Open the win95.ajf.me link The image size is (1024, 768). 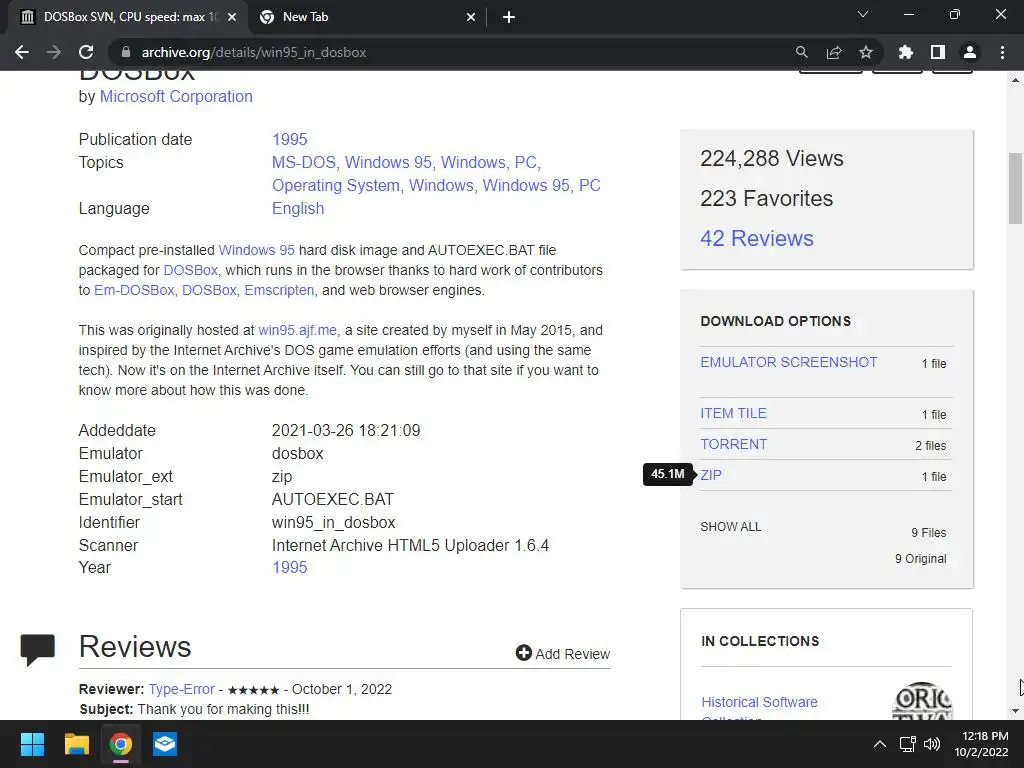(297, 330)
